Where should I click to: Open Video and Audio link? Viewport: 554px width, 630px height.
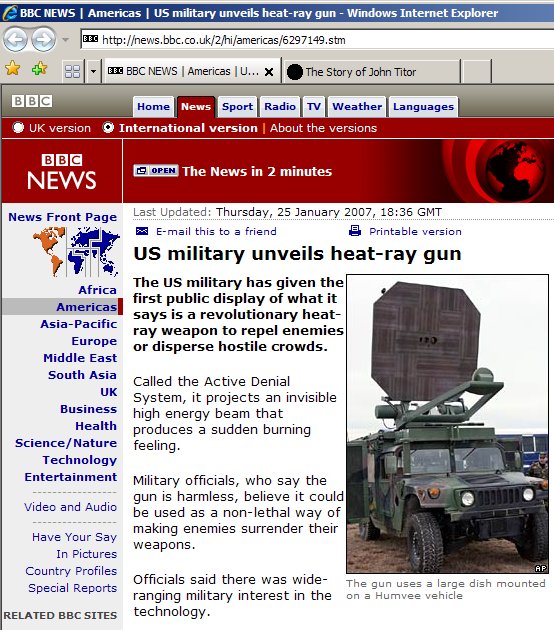tap(70, 507)
